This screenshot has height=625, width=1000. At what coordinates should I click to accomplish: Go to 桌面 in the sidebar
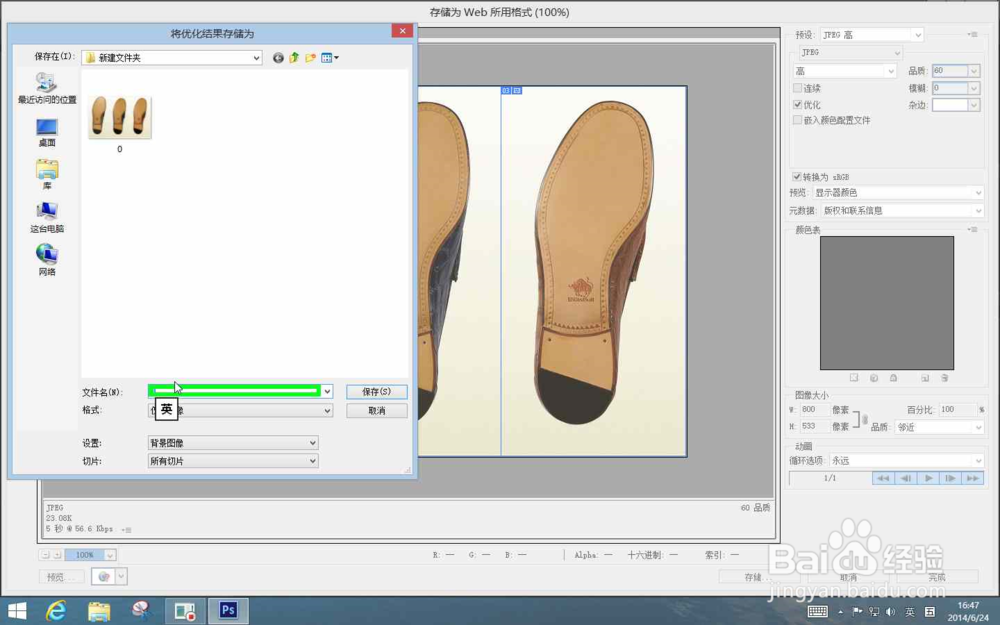coord(47,133)
